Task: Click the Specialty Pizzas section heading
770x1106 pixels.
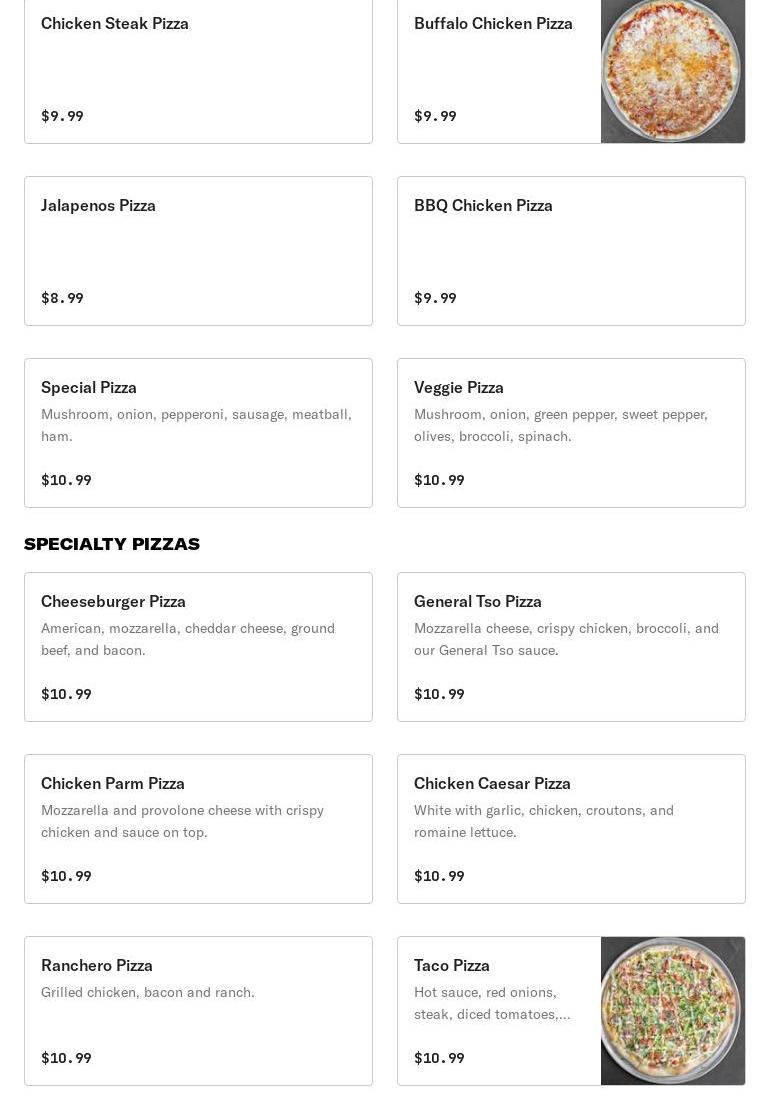Action: [112, 544]
